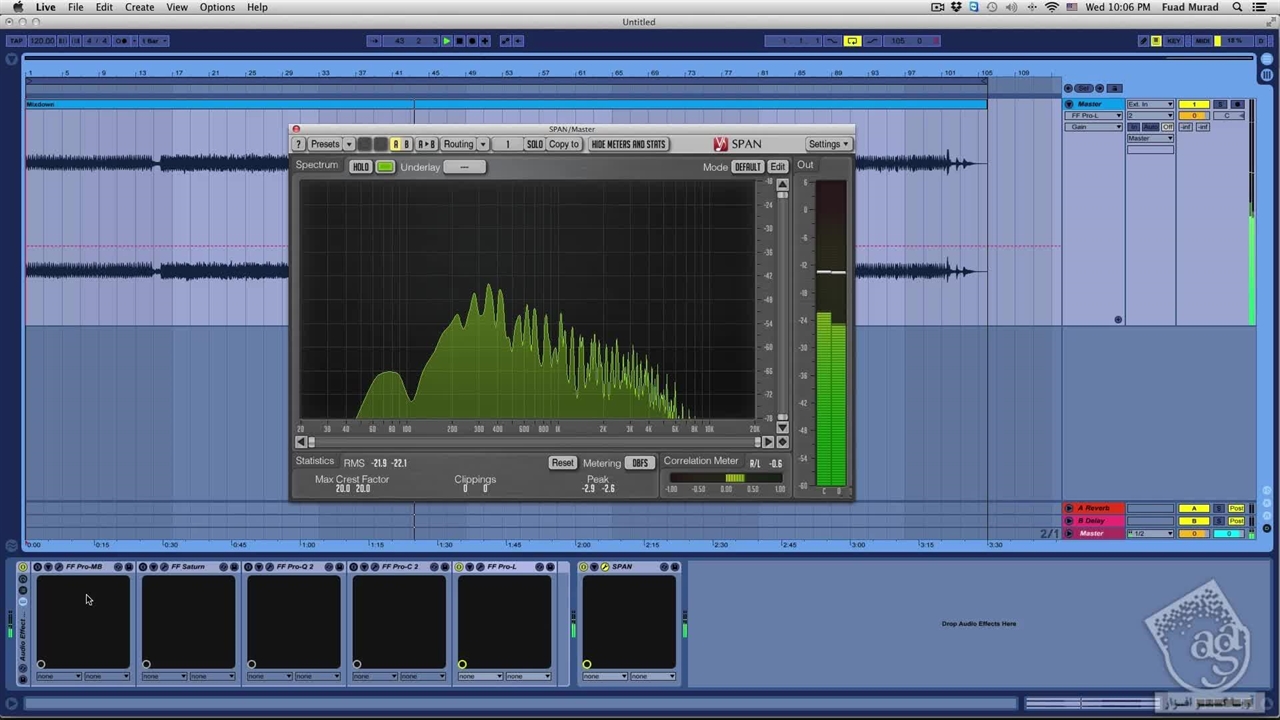This screenshot has width=1280, height=720.
Task: Click the spectrum horizontal scrollbar
Action: point(535,442)
